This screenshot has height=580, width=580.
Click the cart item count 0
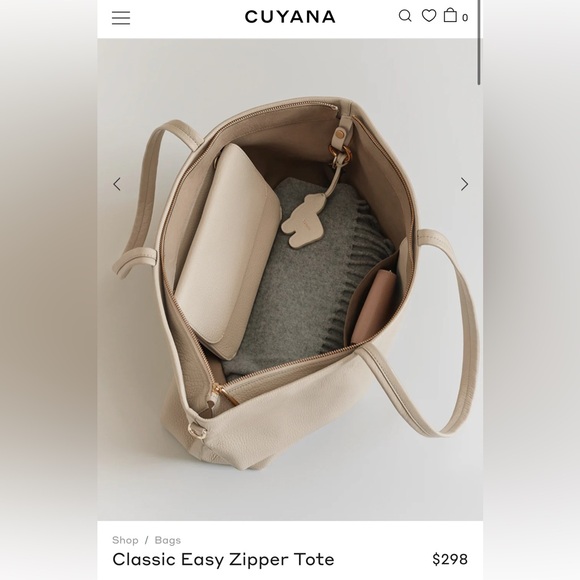tap(465, 17)
